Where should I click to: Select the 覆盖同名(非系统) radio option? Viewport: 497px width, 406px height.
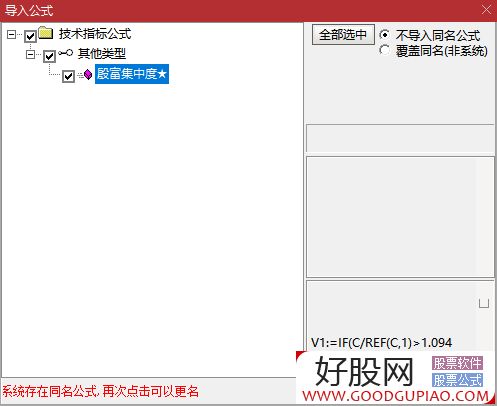point(384,50)
